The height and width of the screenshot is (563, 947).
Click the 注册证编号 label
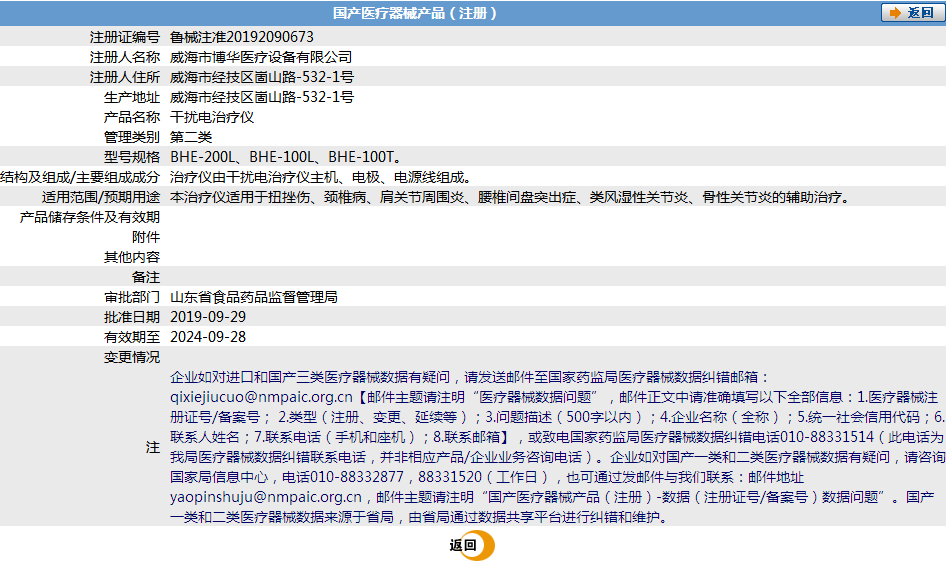click(x=125, y=37)
